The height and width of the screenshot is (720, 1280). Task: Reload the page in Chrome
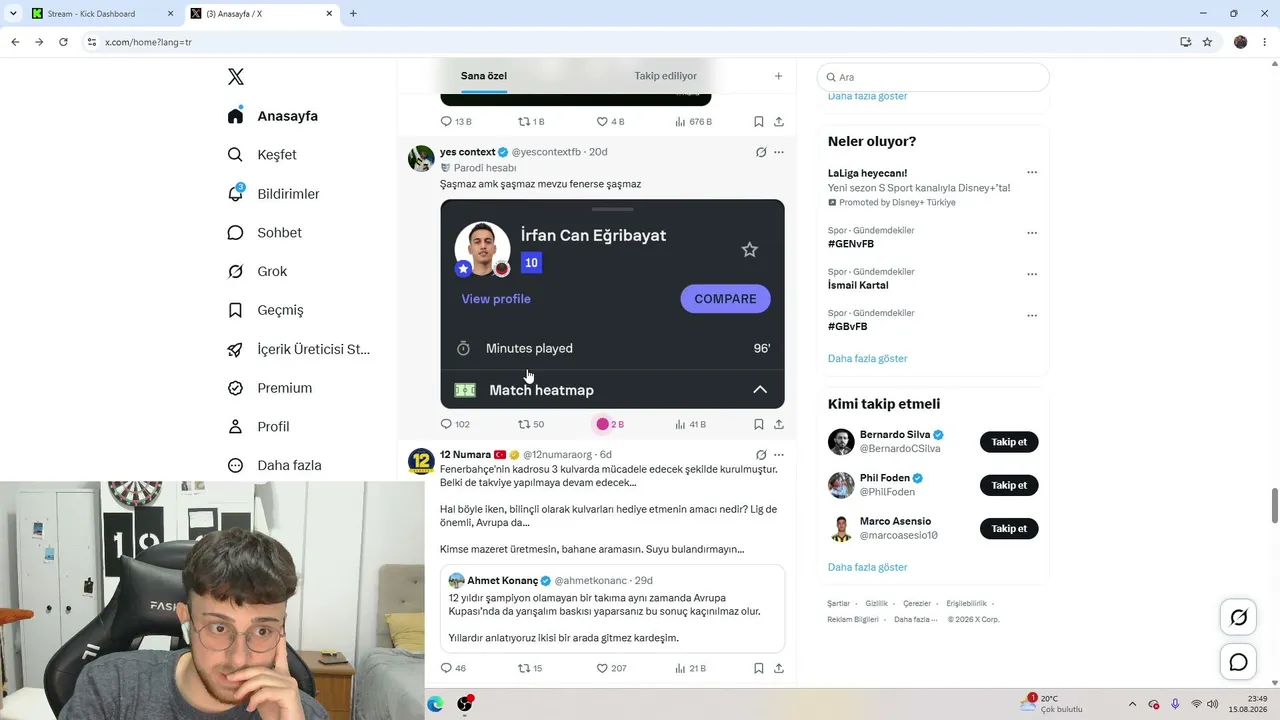pos(63,42)
